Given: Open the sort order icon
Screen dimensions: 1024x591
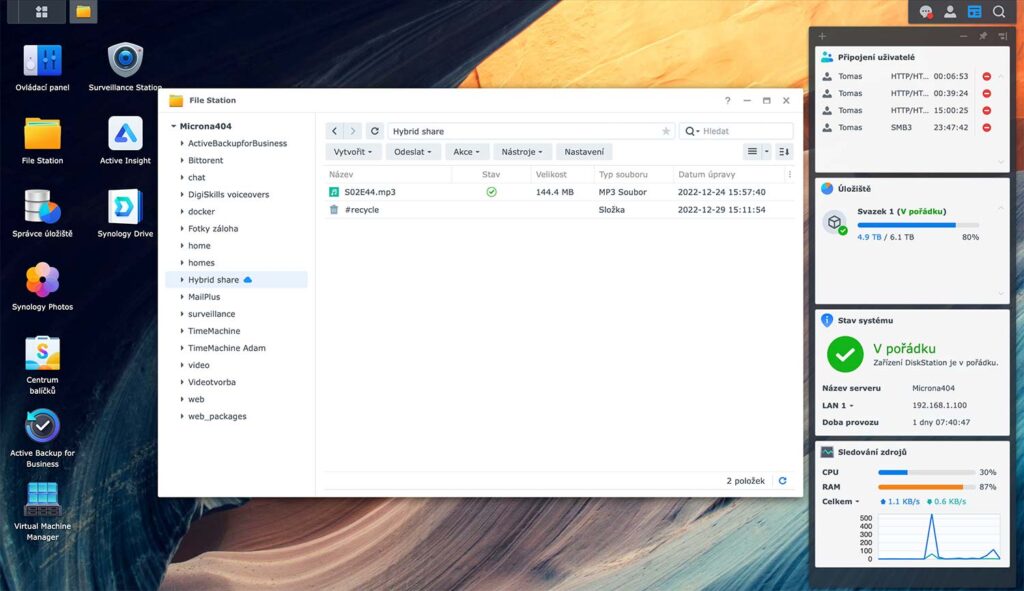Looking at the screenshot, I should click(784, 152).
